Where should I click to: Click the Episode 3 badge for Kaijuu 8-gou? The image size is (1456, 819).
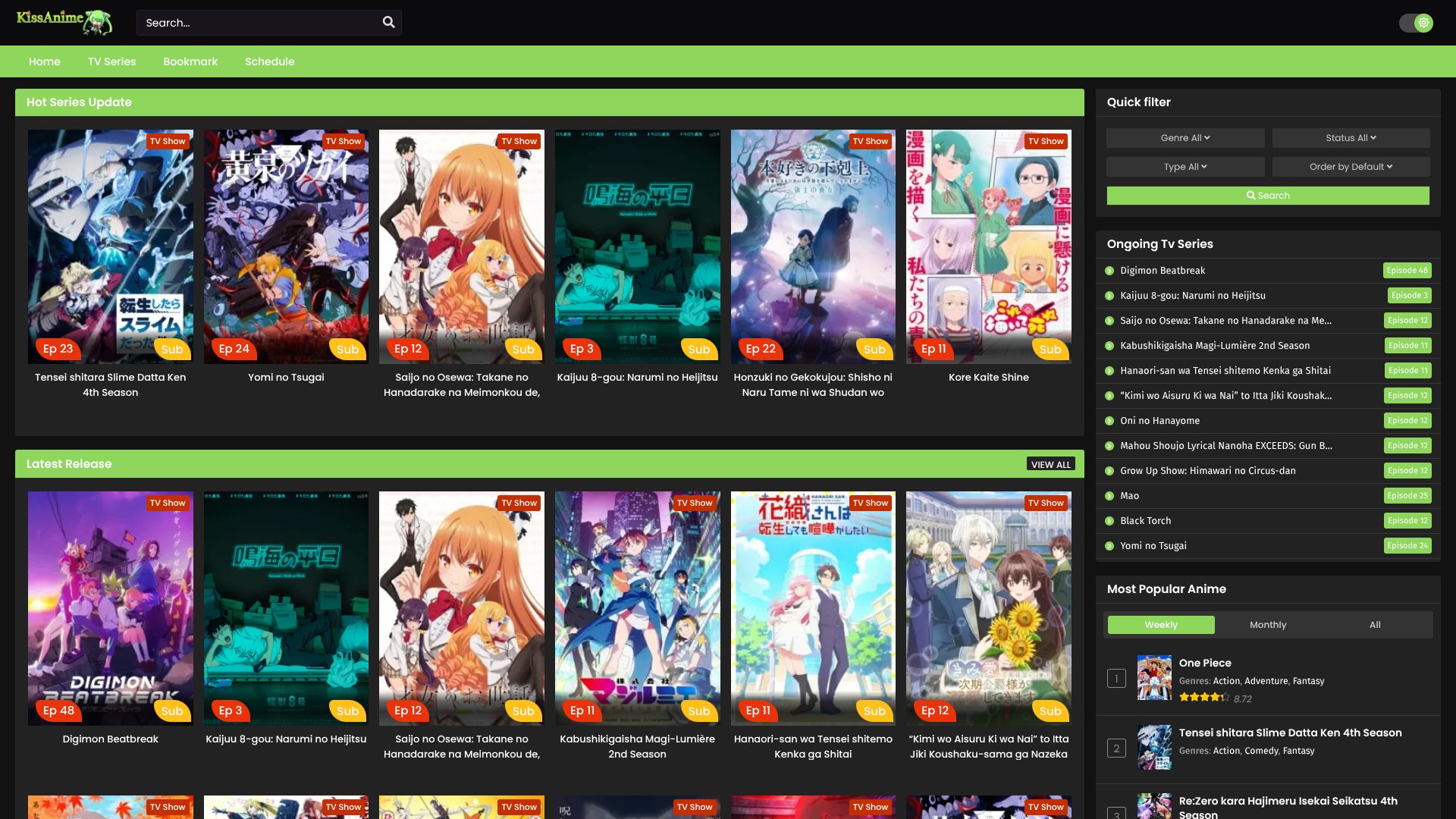coord(1410,296)
